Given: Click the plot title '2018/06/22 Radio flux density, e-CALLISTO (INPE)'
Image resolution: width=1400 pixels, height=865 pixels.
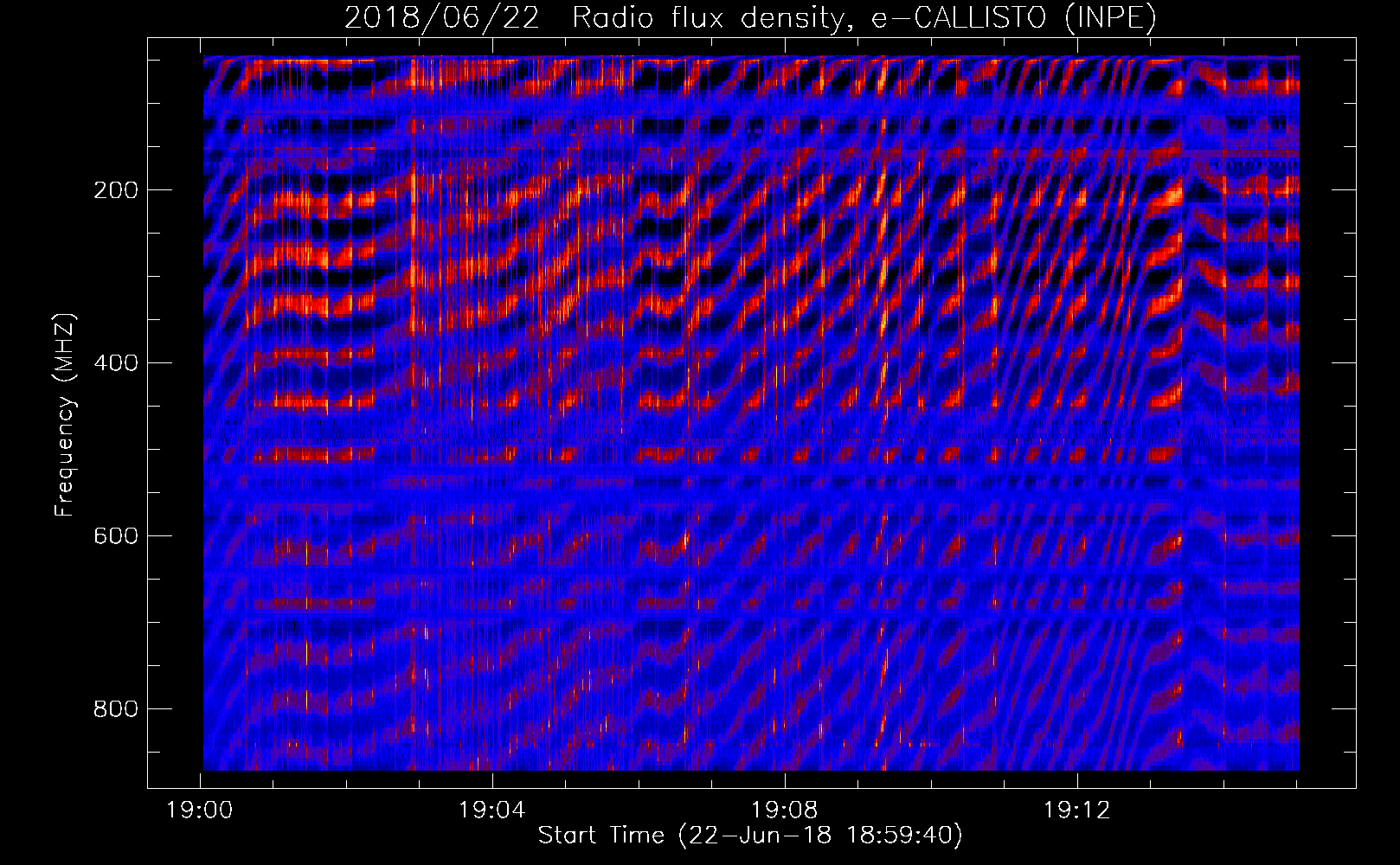Looking at the screenshot, I should [x=750, y=18].
